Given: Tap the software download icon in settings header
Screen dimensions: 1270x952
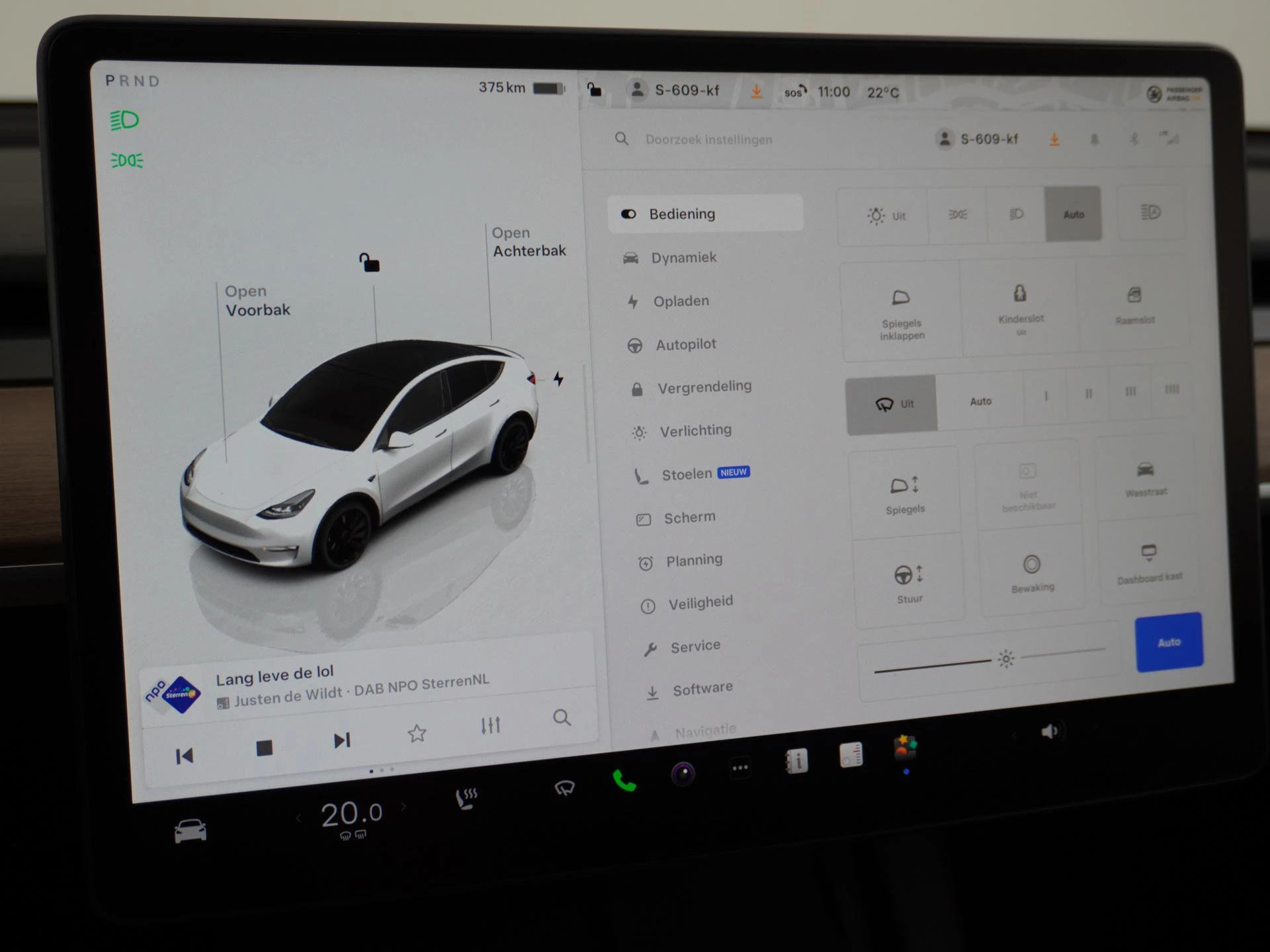Looking at the screenshot, I should (x=1054, y=139).
